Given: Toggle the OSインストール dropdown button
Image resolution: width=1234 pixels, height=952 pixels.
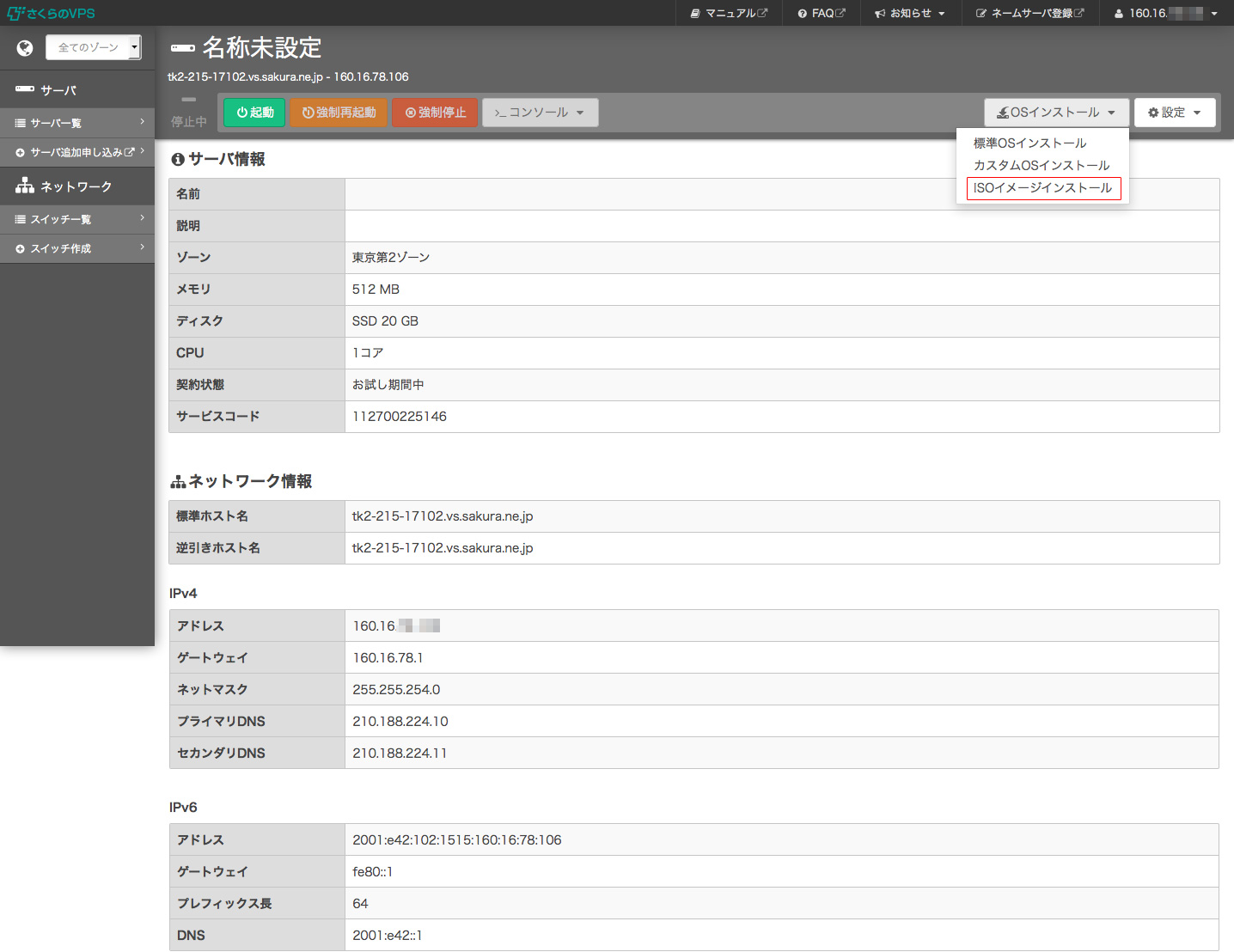Looking at the screenshot, I should 1056,113.
